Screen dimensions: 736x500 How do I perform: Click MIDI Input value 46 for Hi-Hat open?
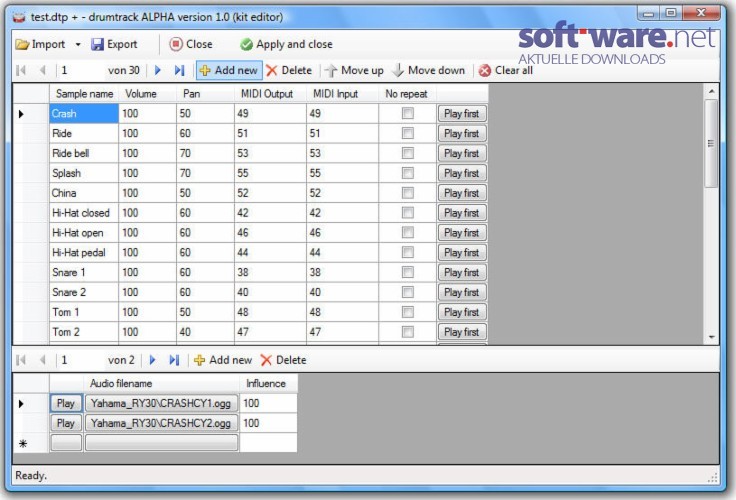pos(342,232)
